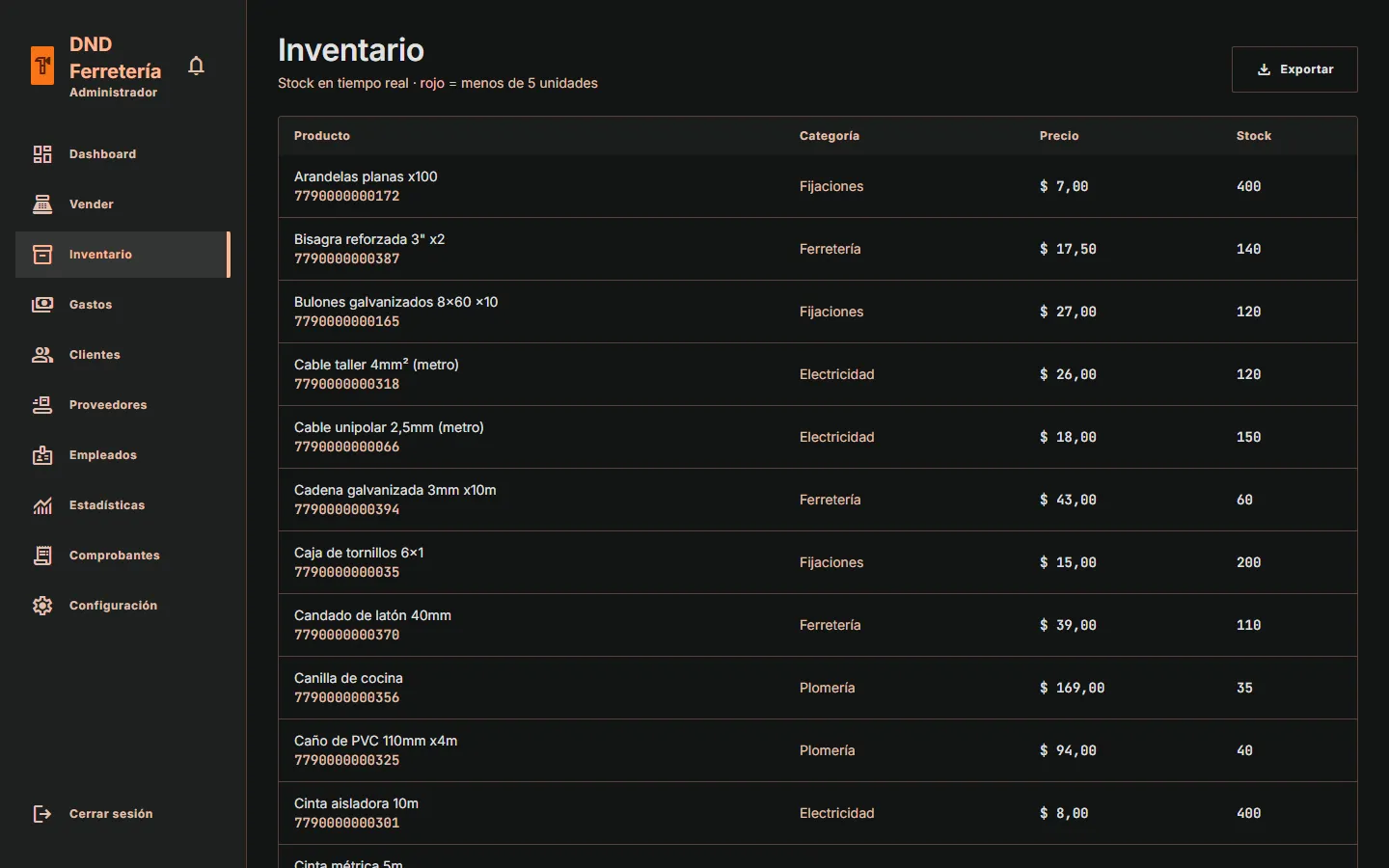Image resolution: width=1389 pixels, height=868 pixels.
Task: Click the Empleados badge icon
Action: pos(42,455)
